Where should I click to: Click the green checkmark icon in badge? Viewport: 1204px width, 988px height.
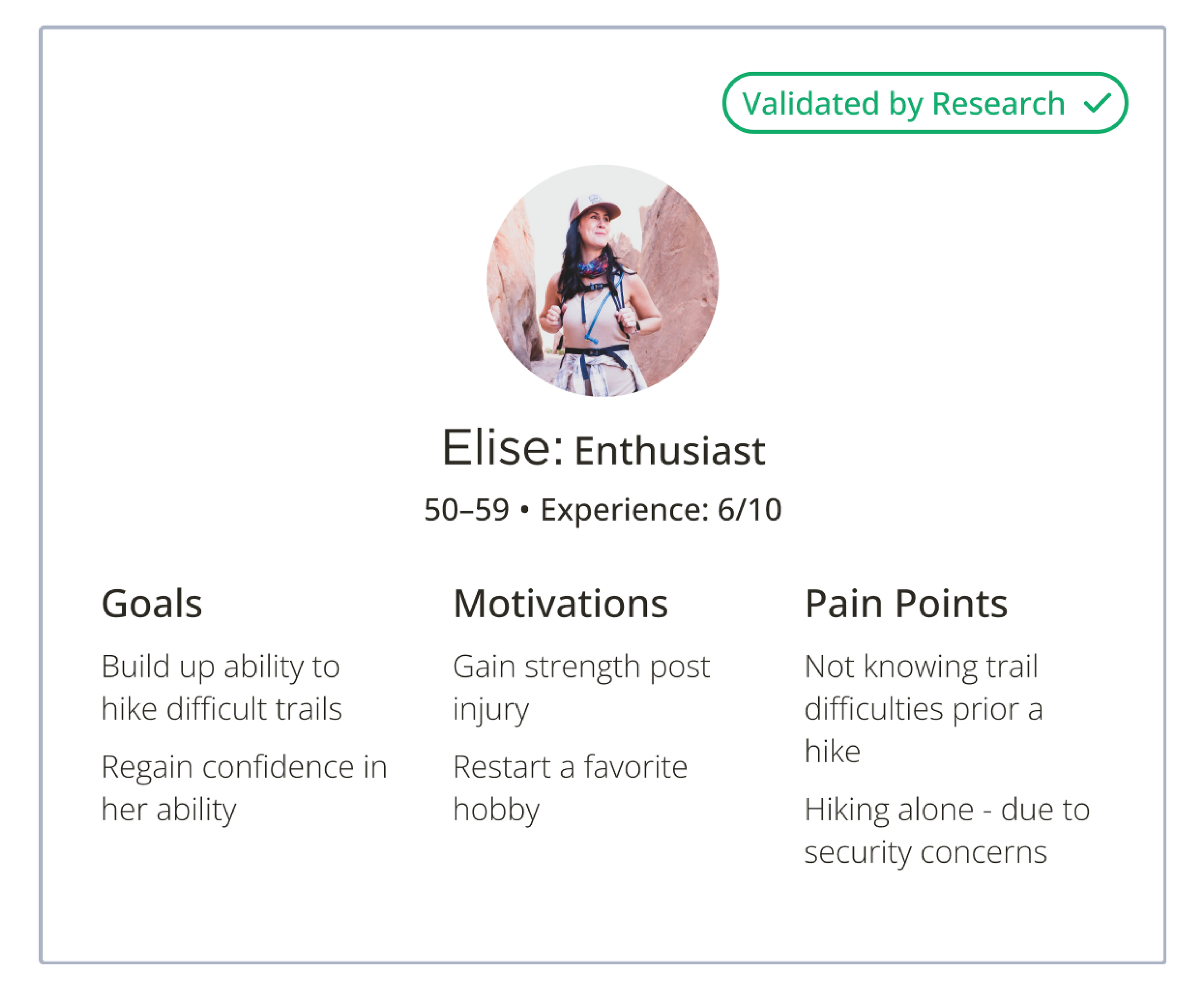pos(1097,103)
